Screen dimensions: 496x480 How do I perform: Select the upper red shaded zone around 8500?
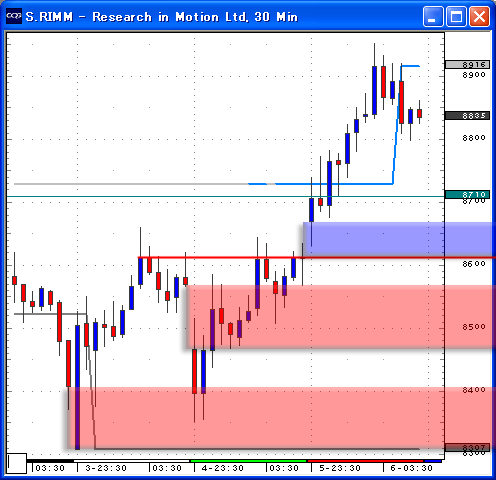coord(341,317)
